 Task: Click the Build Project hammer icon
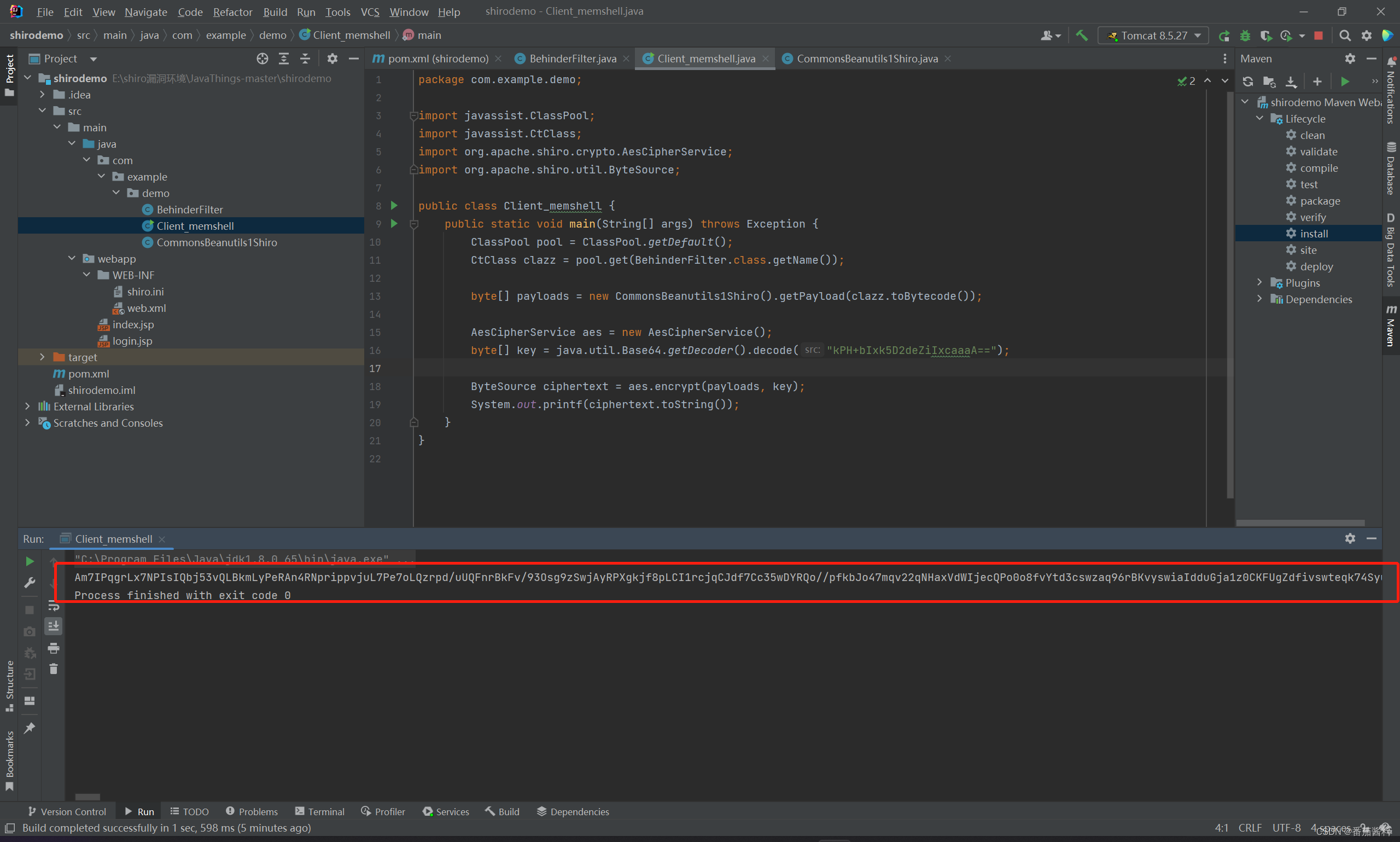click(x=1082, y=35)
